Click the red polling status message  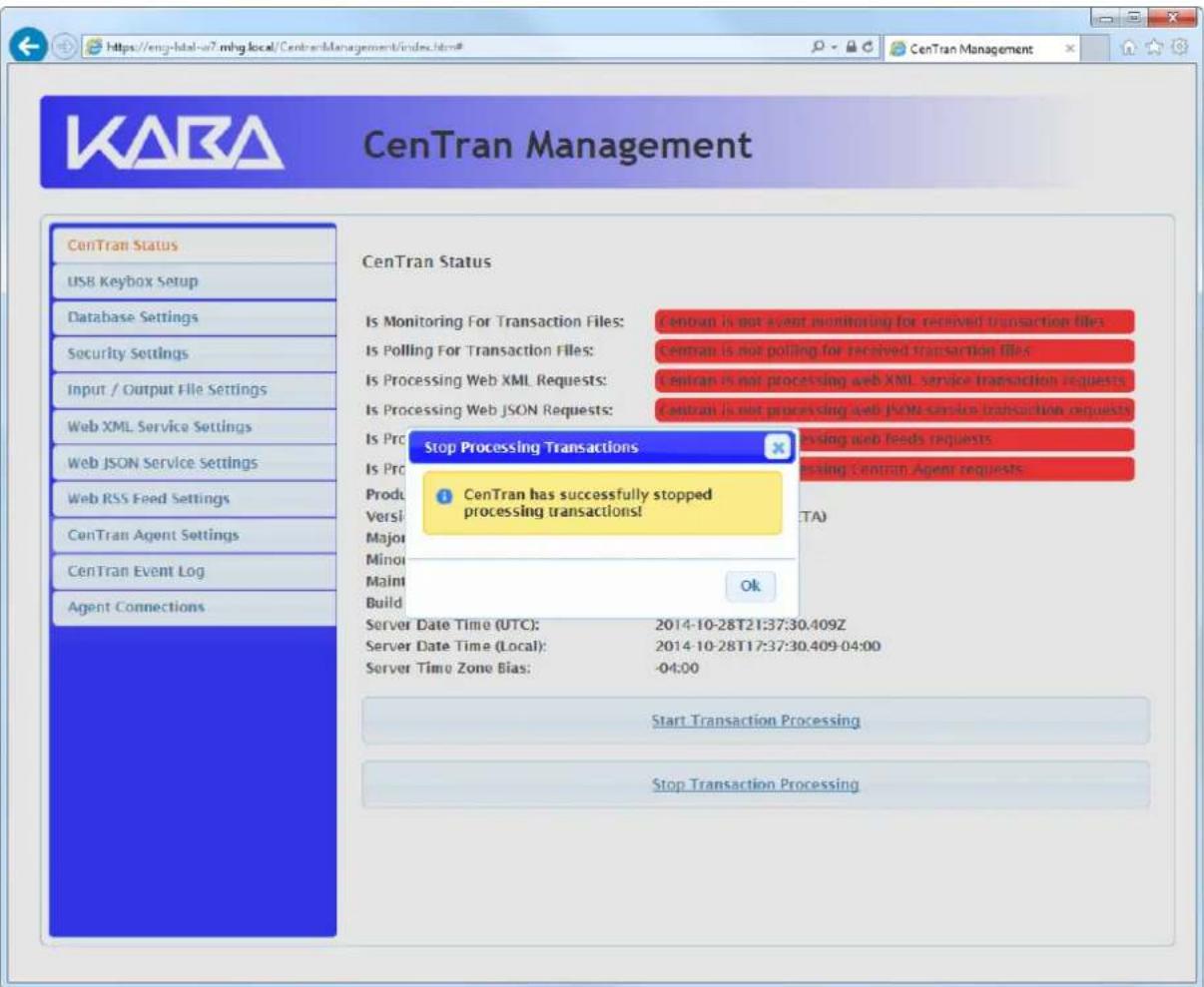(895, 350)
